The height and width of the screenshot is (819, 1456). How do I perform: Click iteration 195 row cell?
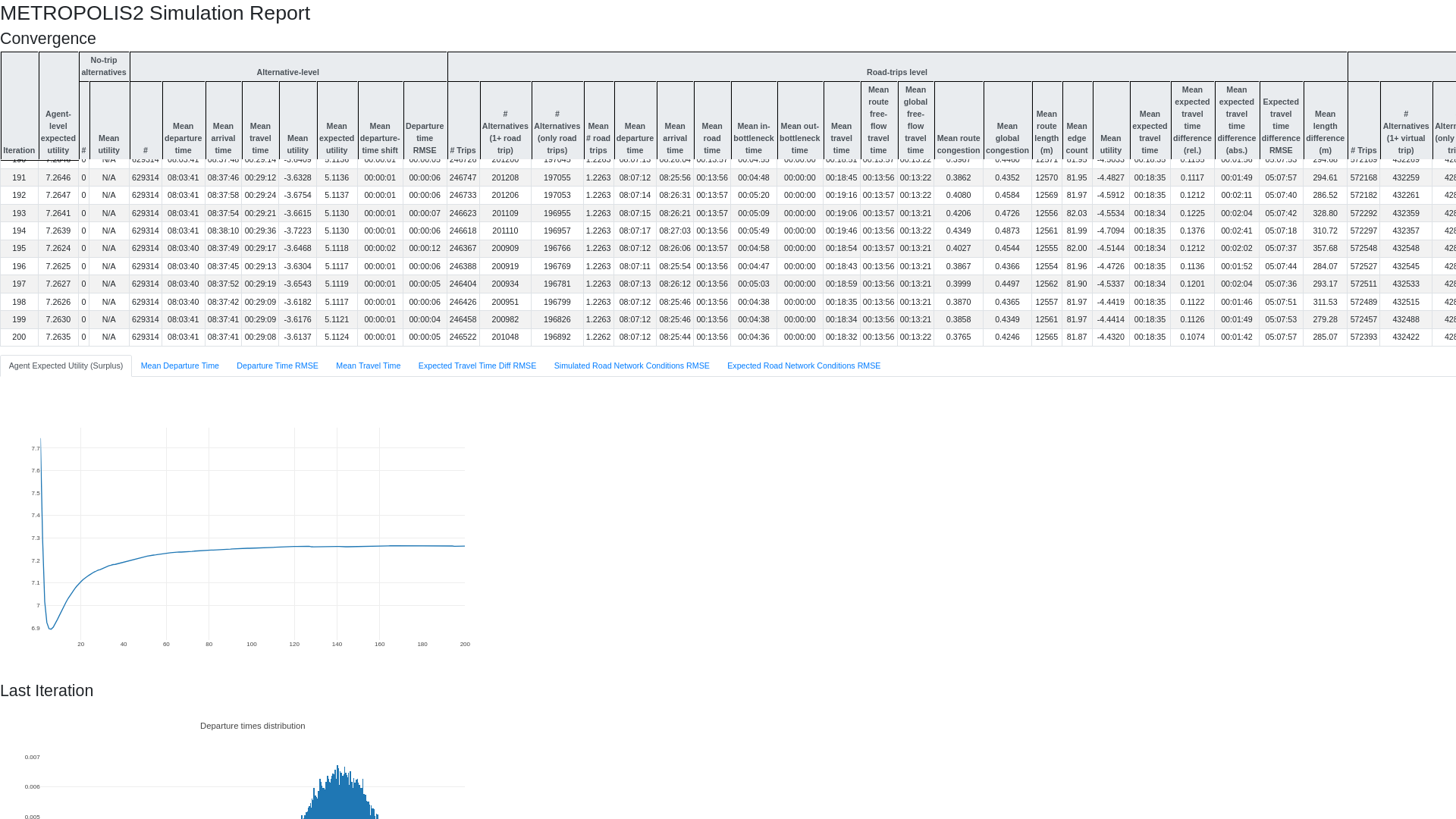(x=19, y=248)
